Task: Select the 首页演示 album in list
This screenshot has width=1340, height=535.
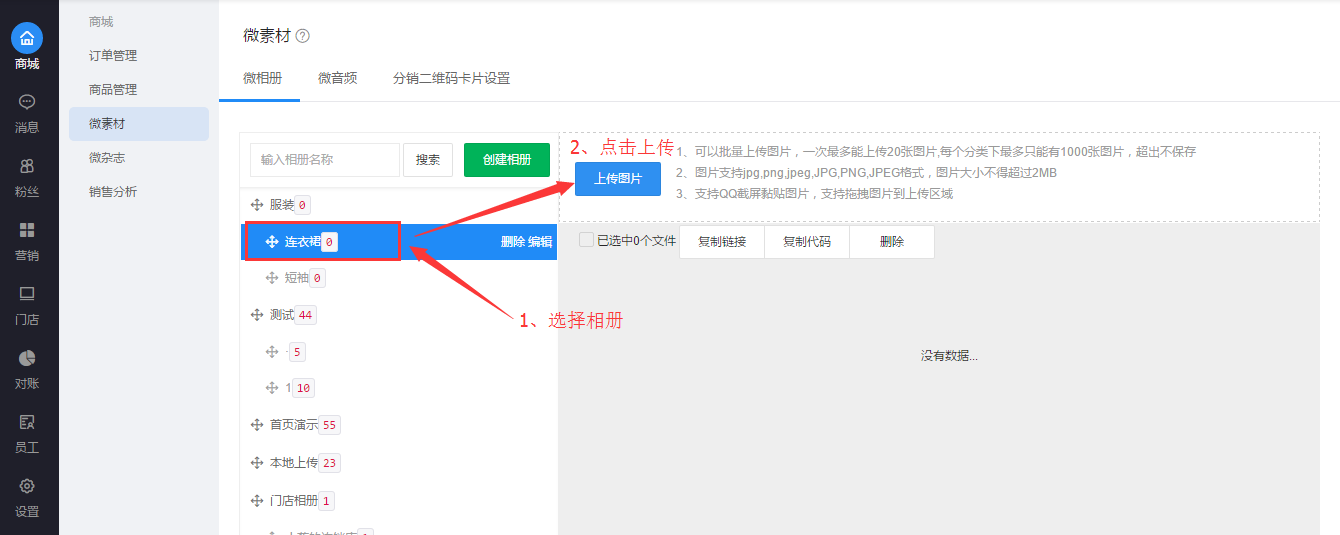Action: click(x=293, y=425)
